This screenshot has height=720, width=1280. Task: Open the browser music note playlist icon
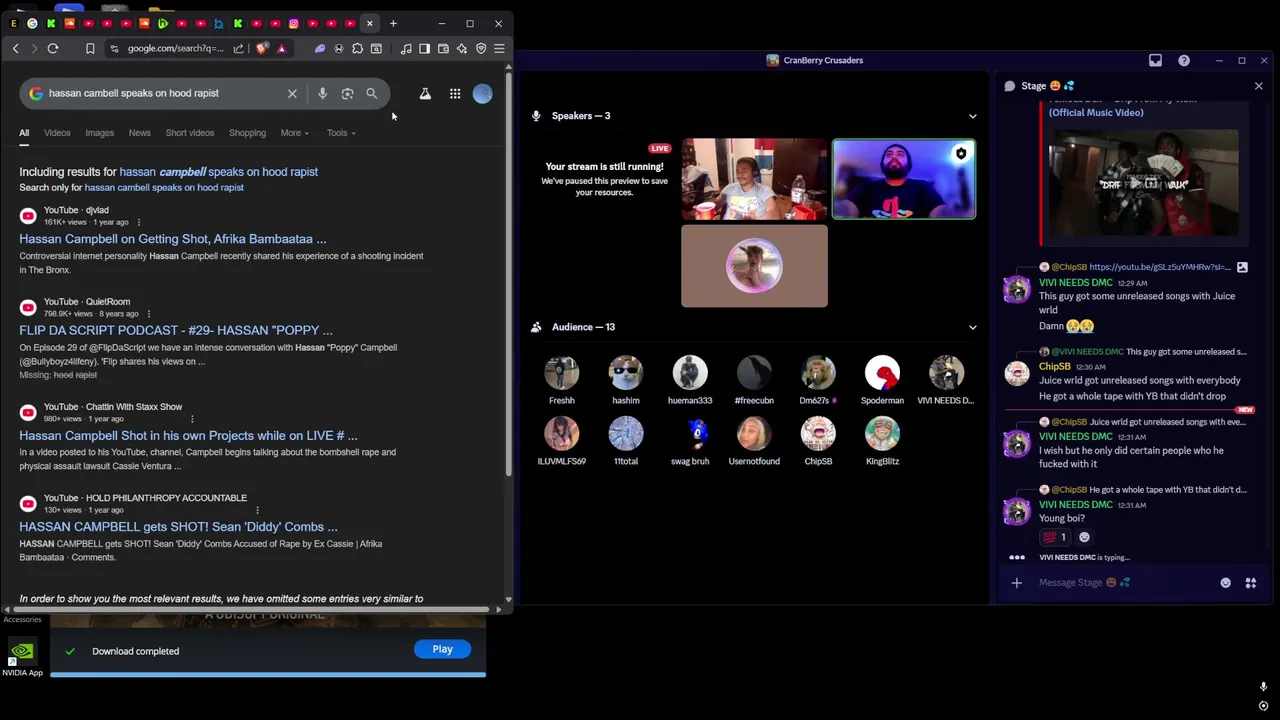(406, 48)
